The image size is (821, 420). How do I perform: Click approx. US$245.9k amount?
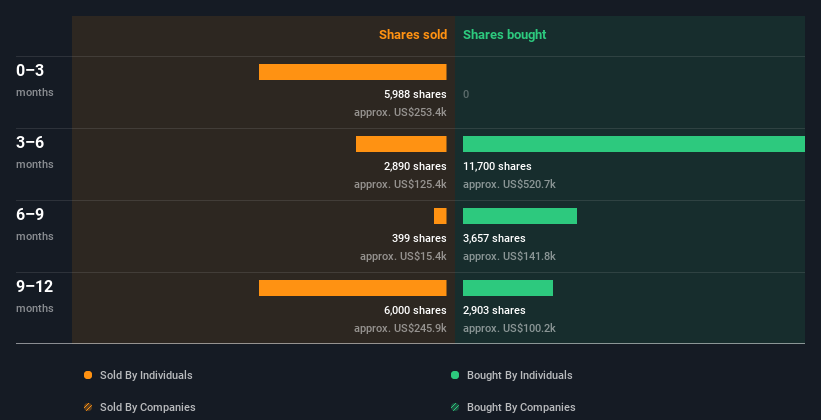pyautogui.click(x=400, y=328)
